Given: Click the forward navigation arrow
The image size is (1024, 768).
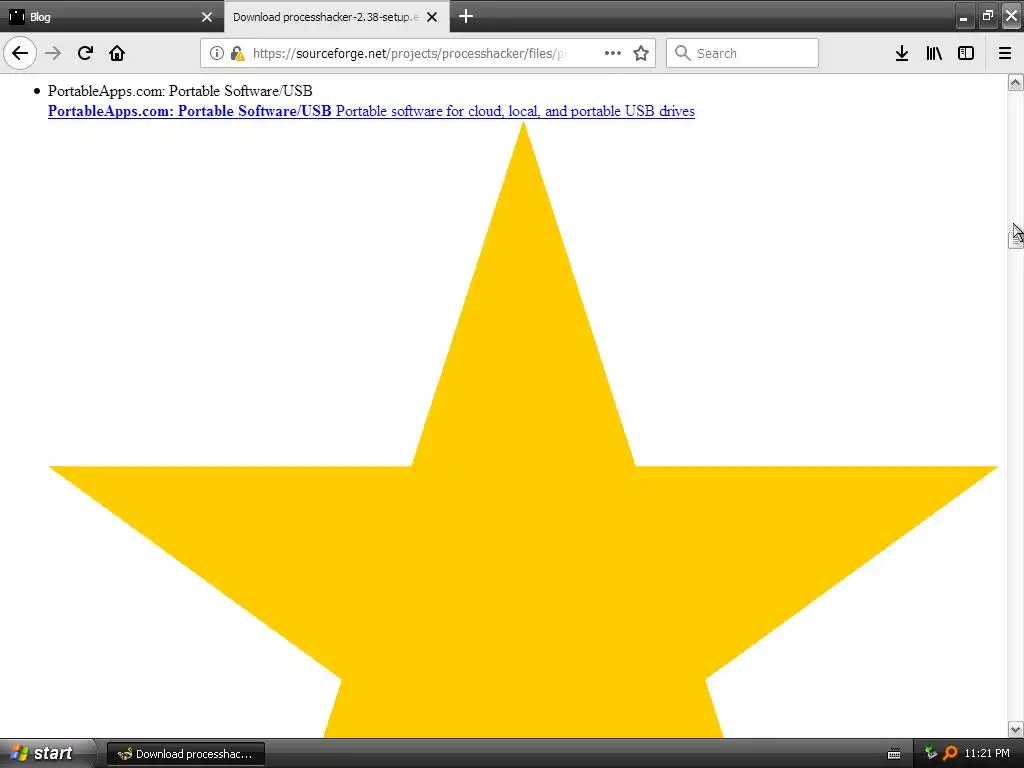Looking at the screenshot, I should tap(54, 53).
